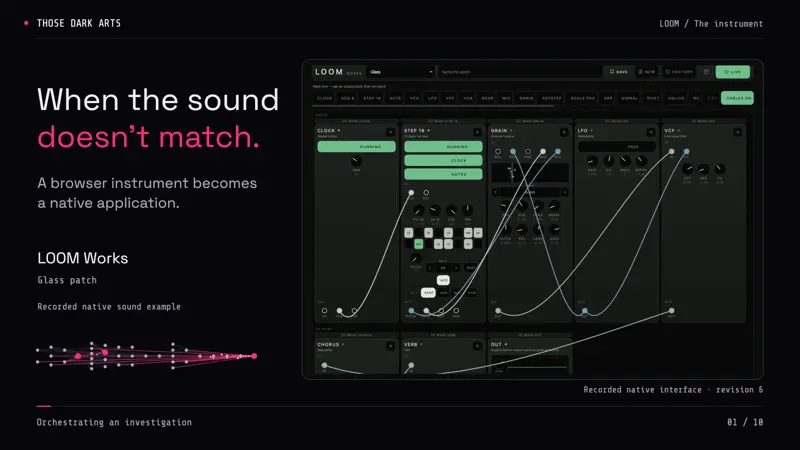
Task: Click the VERB input jack
Action: (x=411, y=365)
